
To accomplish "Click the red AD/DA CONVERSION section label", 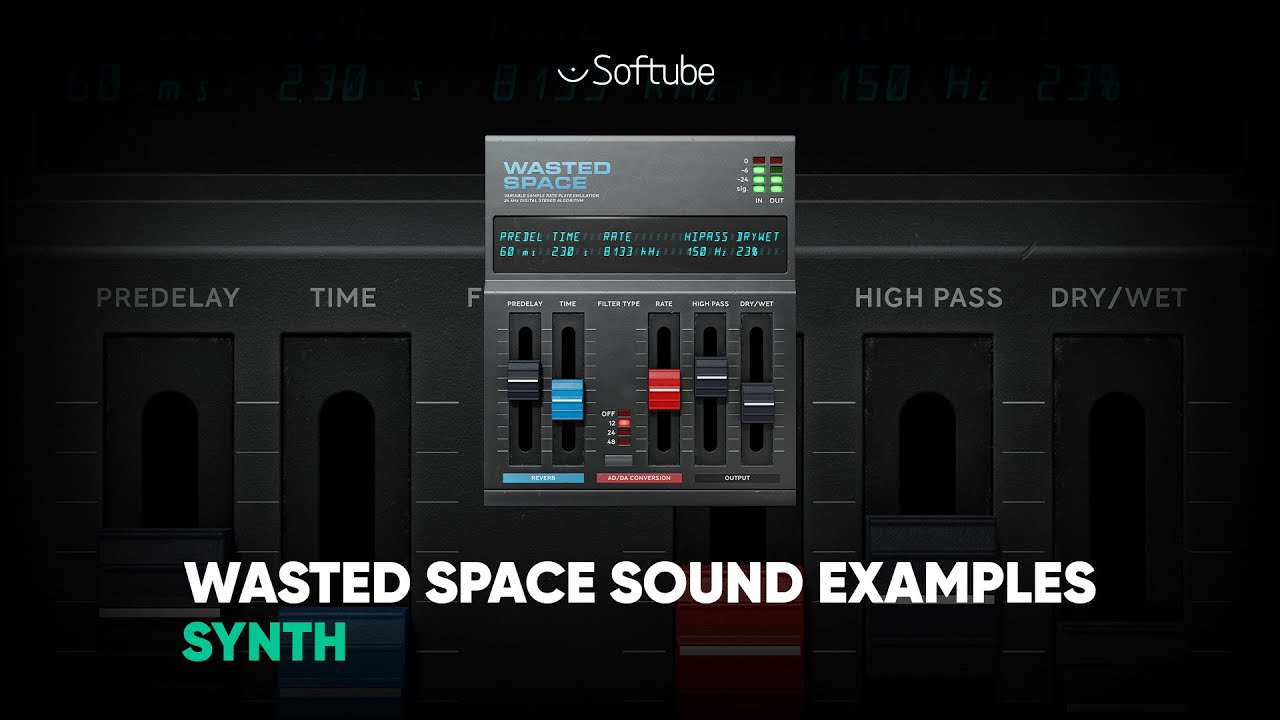I will 639,479.
